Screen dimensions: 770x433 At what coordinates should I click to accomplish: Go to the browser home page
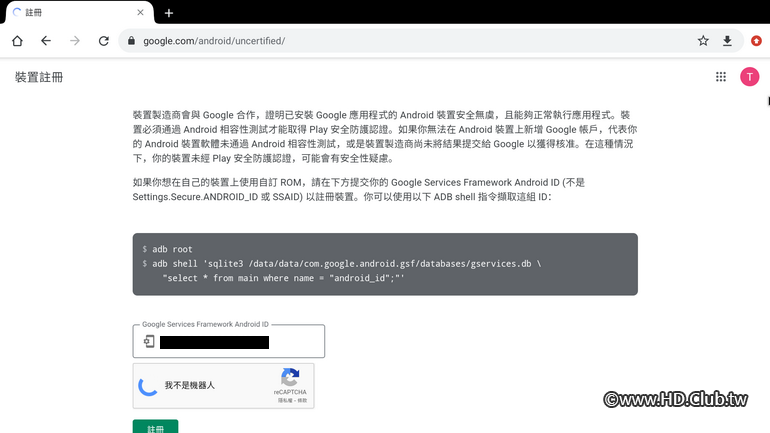pos(18,41)
